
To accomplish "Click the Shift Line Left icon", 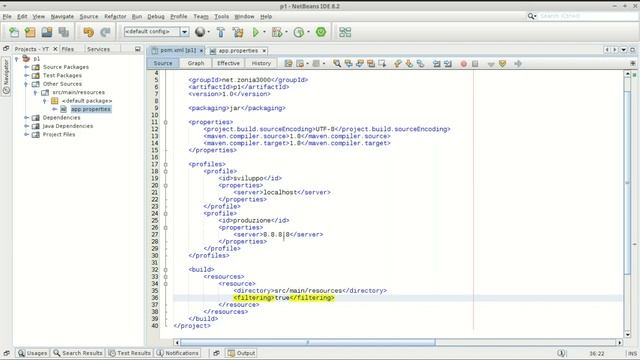I will (436, 64).
